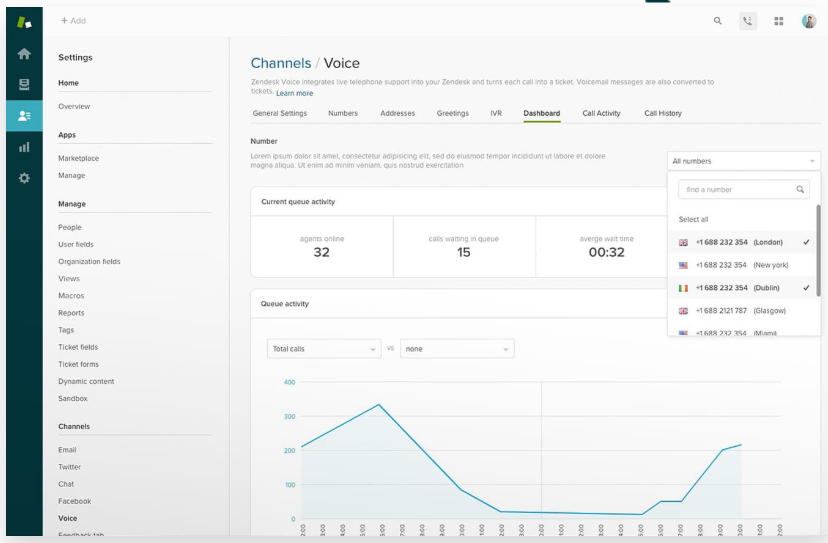The height and width of the screenshot is (543, 828).
Task: Open the Reporting bar chart icon
Action: pyautogui.click(x=24, y=147)
